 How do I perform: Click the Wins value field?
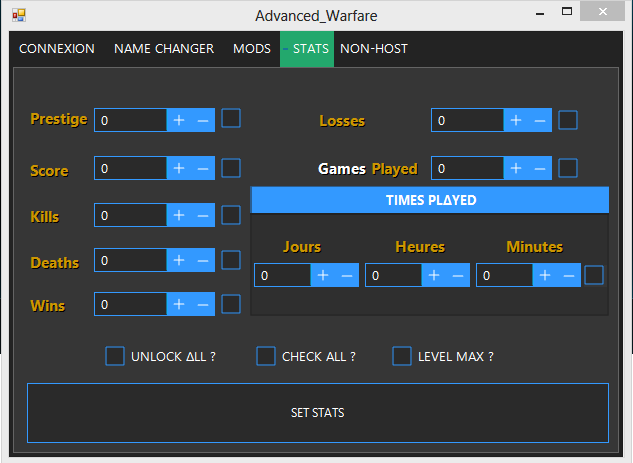coord(131,304)
